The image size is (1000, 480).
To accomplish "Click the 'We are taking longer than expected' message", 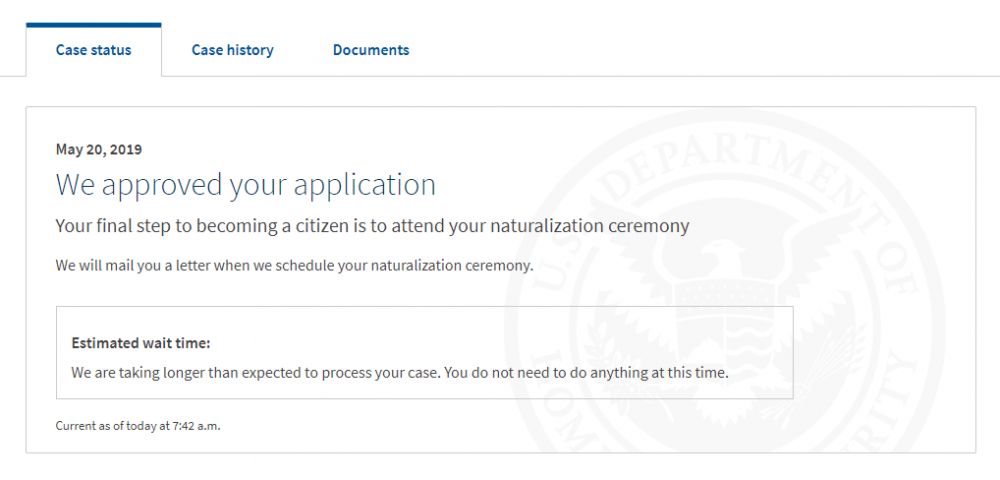I will [400, 373].
